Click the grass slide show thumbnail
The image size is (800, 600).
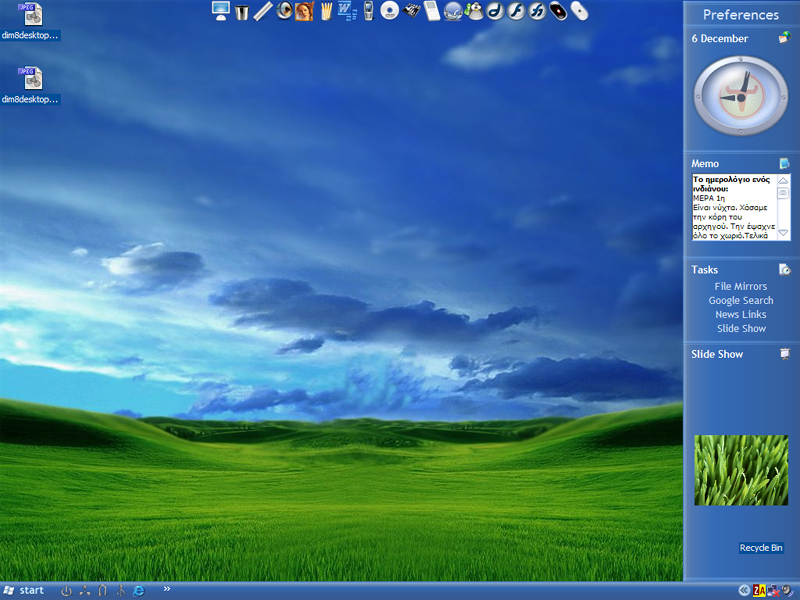click(x=741, y=470)
